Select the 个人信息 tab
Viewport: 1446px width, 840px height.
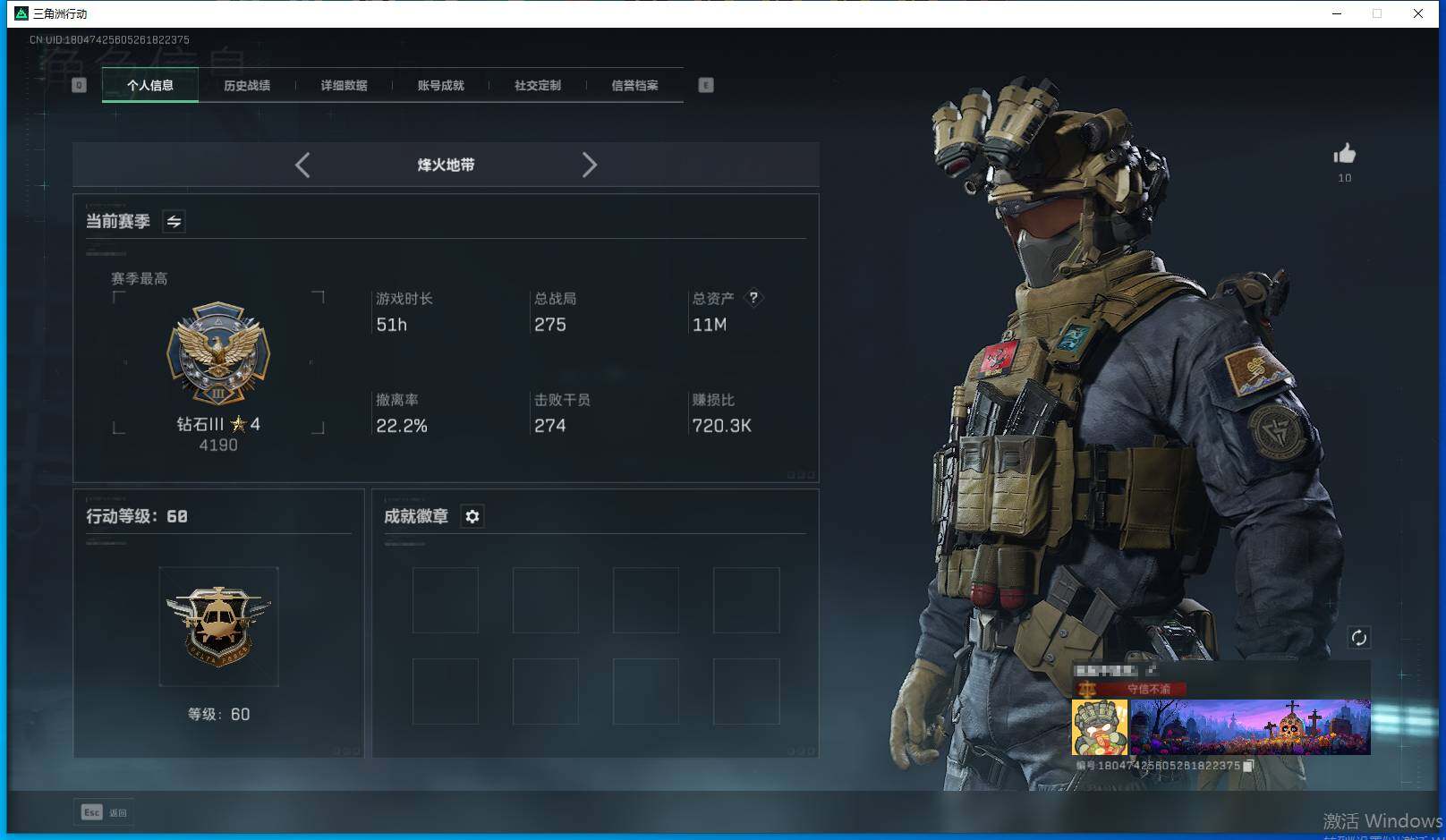click(x=150, y=85)
